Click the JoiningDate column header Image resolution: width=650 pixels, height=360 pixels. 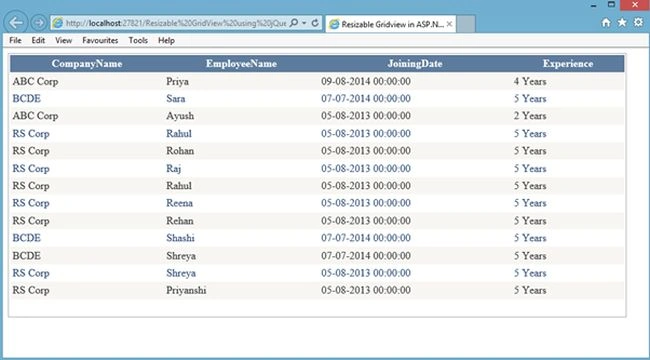(415, 64)
